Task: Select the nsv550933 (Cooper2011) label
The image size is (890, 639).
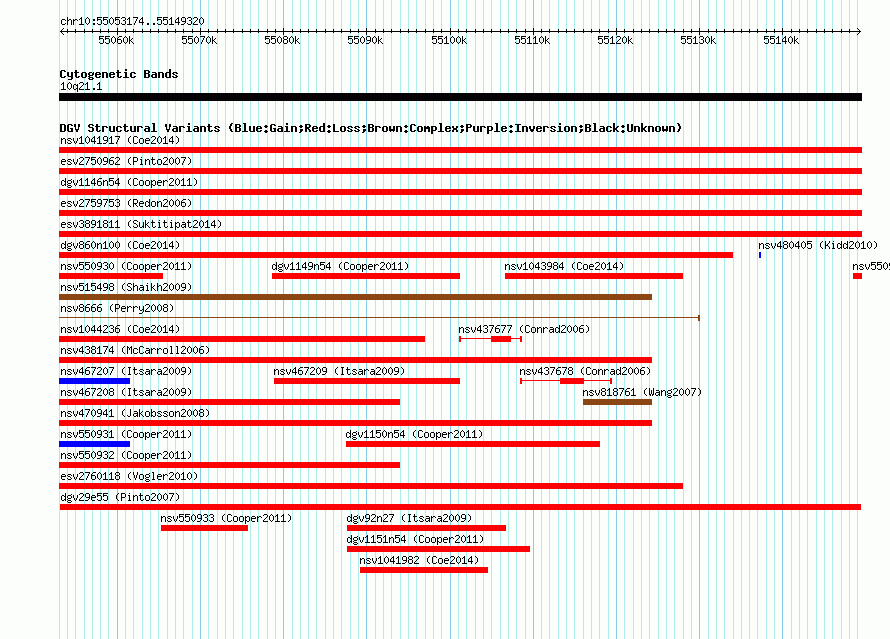Action: pos(226,518)
